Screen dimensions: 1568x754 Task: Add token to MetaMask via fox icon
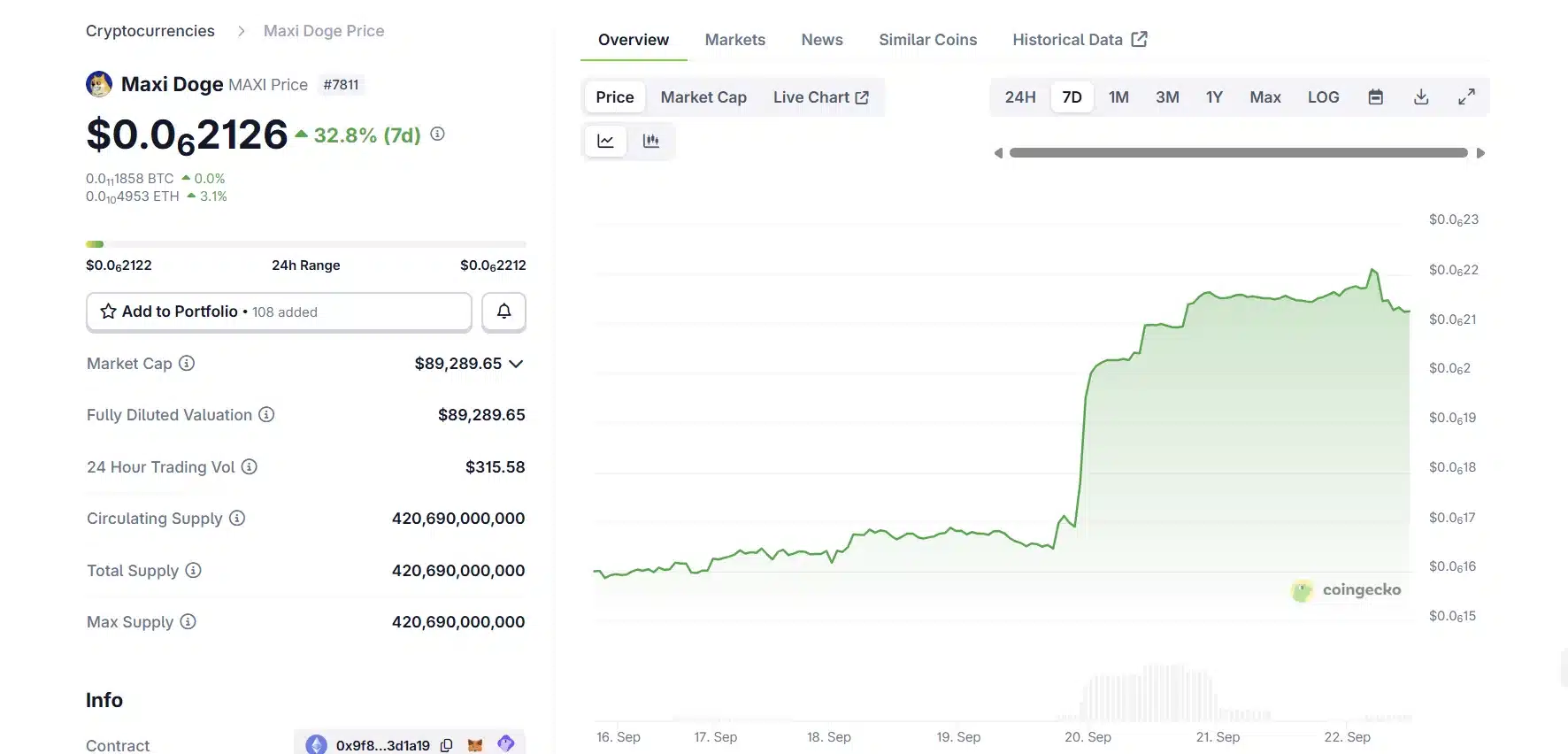point(475,745)
